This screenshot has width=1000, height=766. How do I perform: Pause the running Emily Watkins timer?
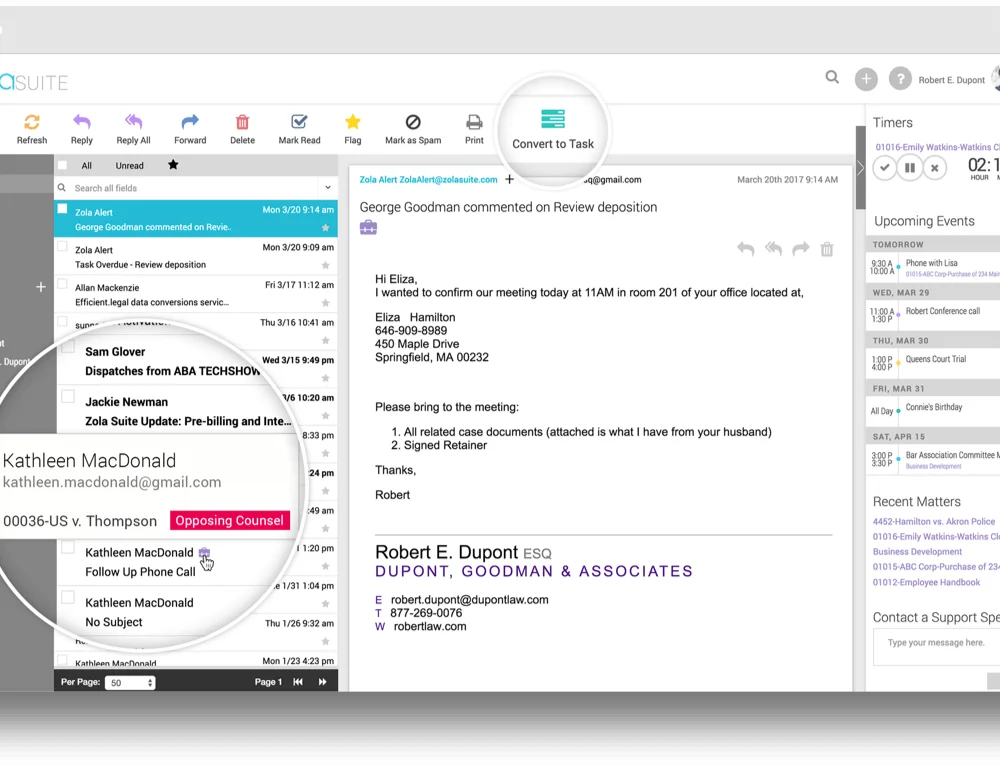(909, 168)
